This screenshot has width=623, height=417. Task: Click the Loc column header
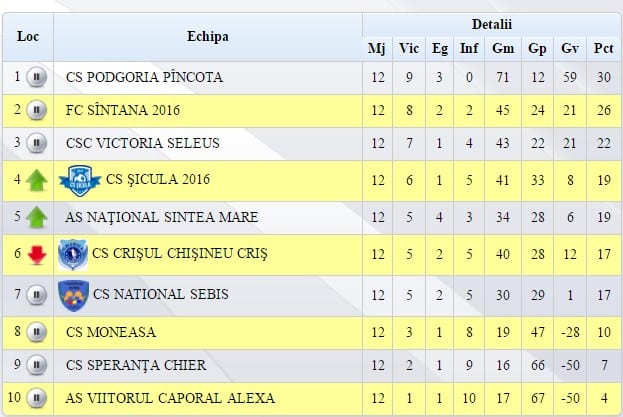[x=28, y=37]
